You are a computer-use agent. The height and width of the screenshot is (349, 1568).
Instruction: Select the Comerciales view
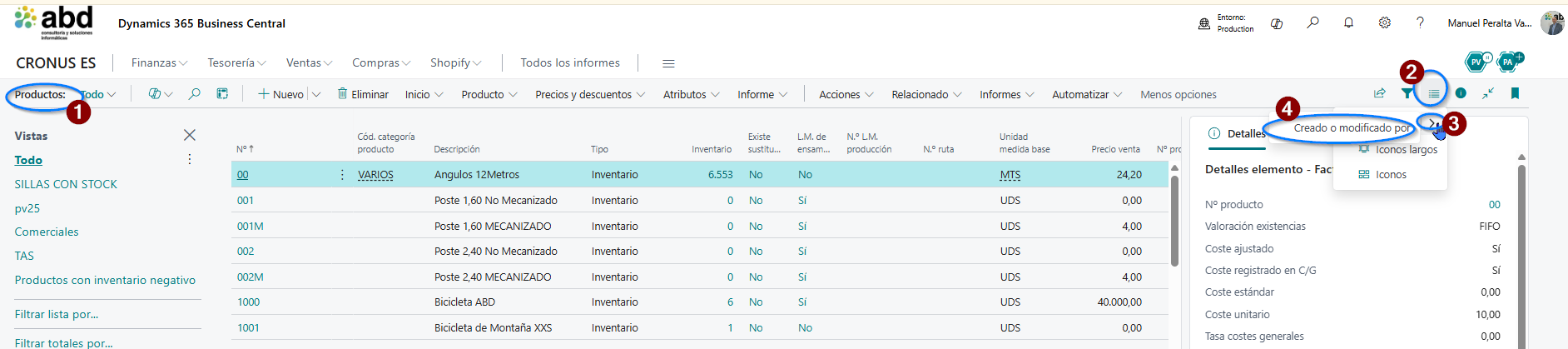tap(47, 232)
